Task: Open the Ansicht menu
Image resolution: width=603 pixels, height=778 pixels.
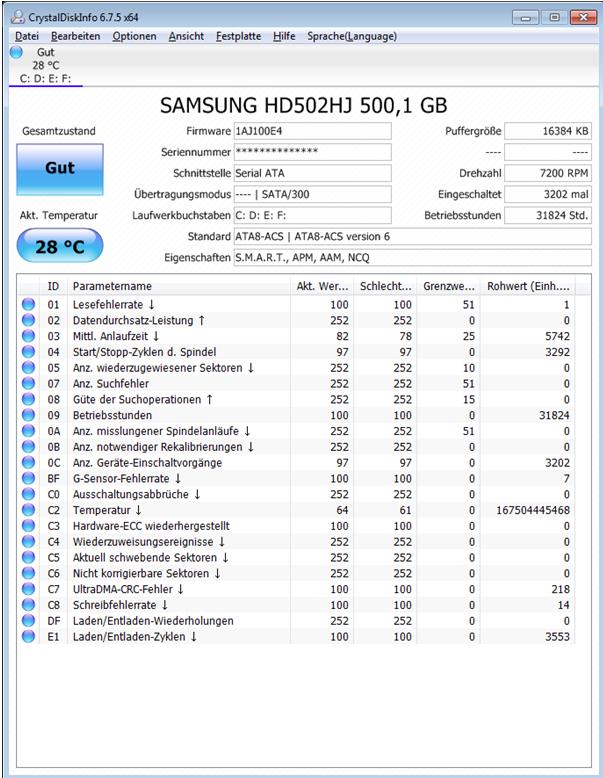Action: click(x=186, y=36)
